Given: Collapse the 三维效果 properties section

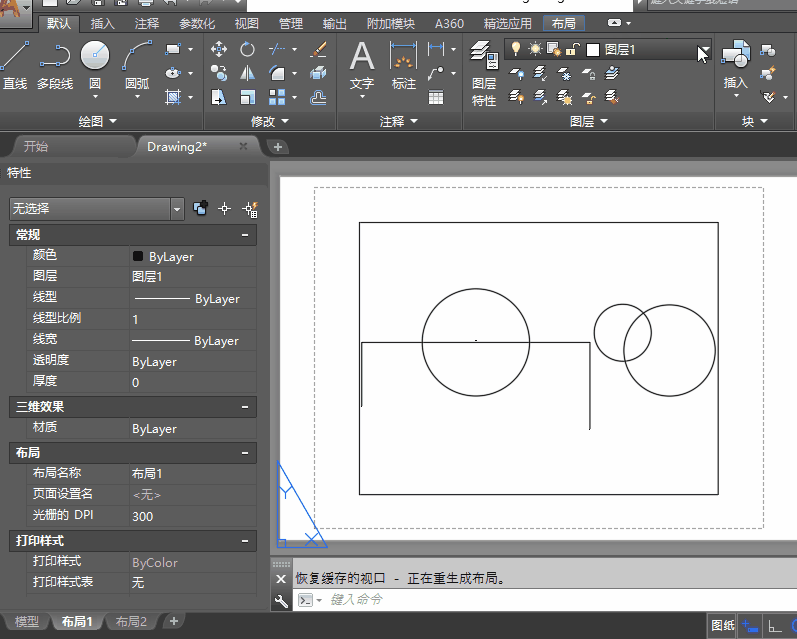Looking at the screenshot, I should pos(245,407).
